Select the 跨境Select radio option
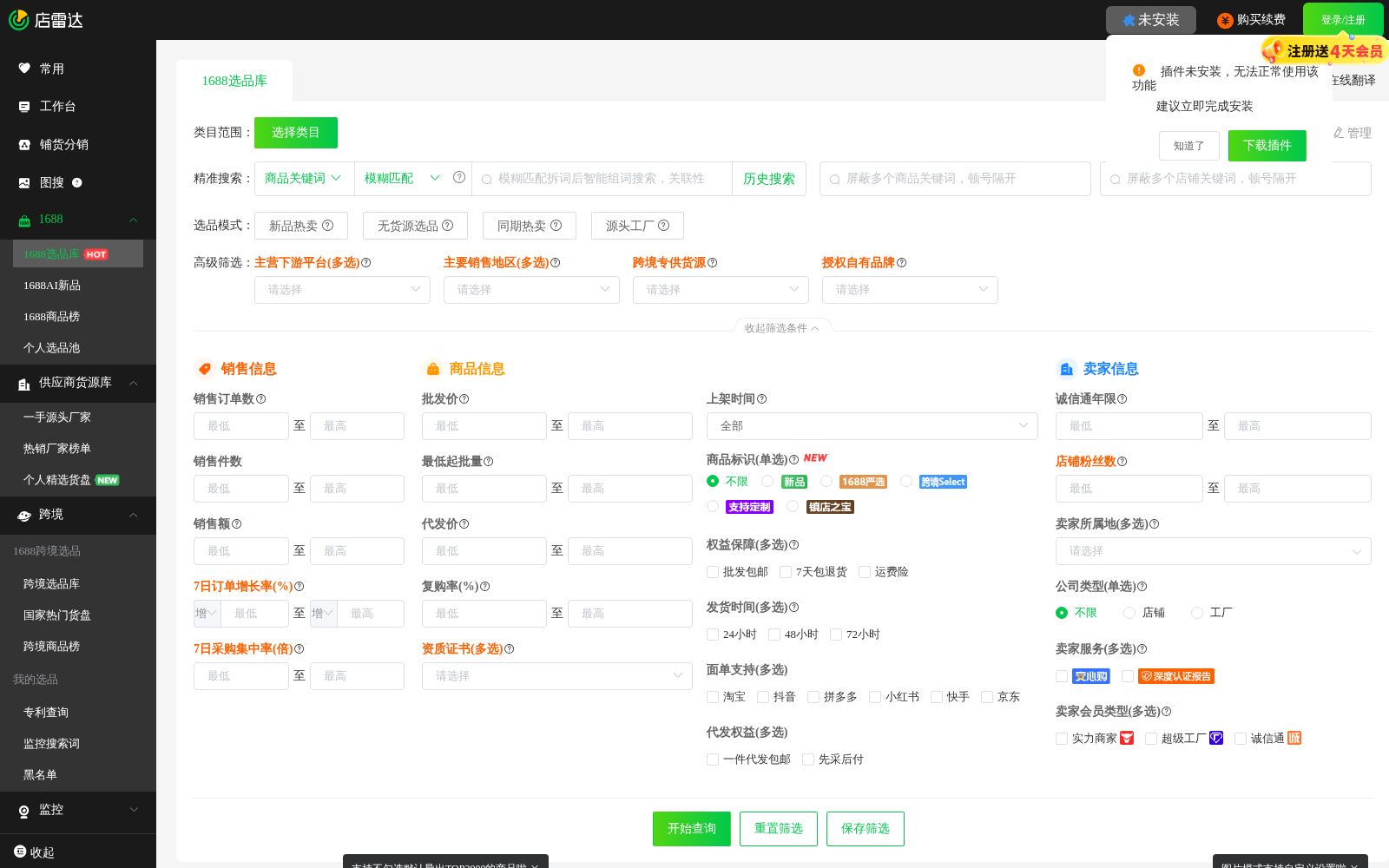The image size is (1389, 868). coord(906,481)
